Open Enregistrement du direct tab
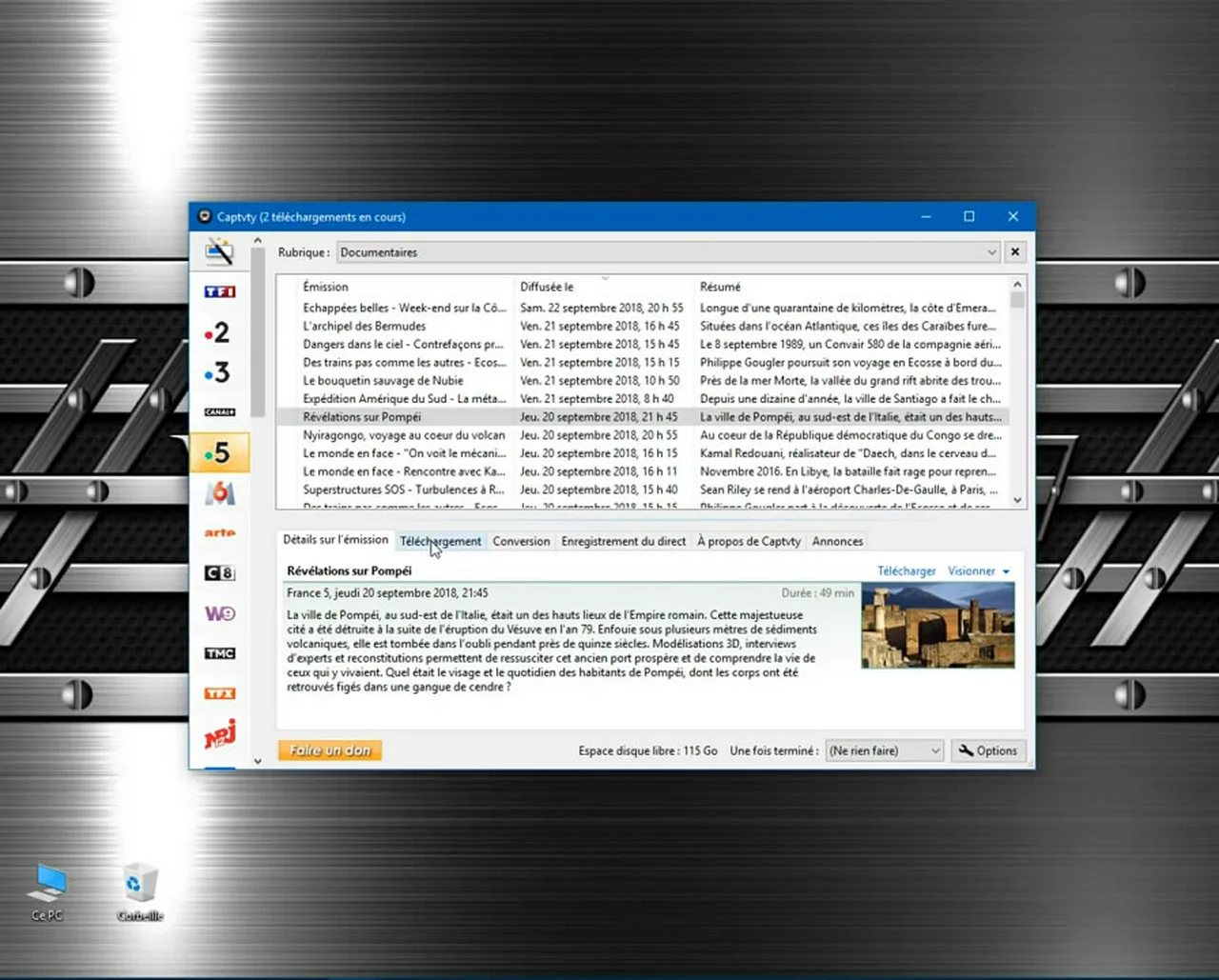 [x=623, y=541]
